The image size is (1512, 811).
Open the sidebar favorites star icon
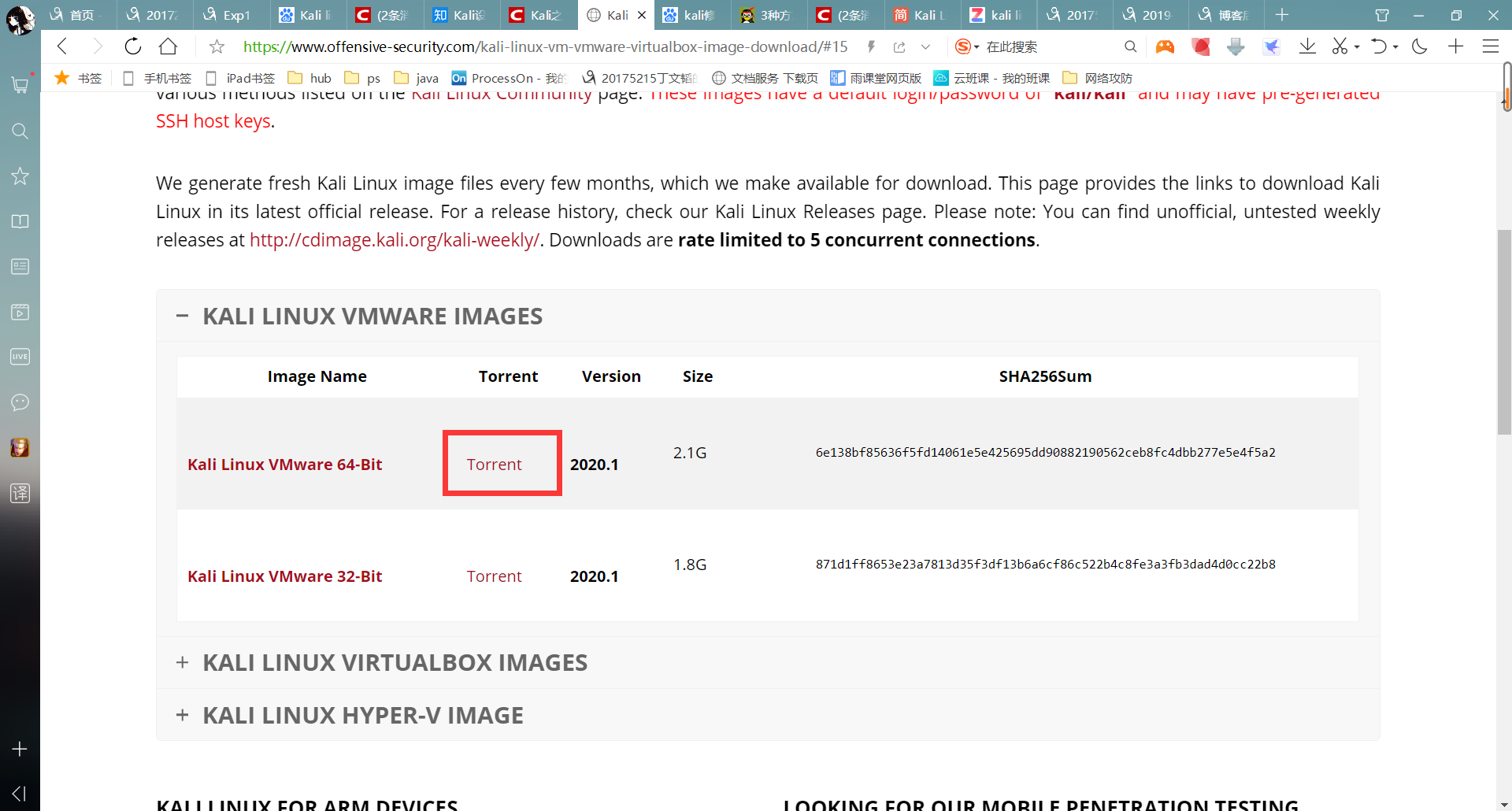(20, 176)
